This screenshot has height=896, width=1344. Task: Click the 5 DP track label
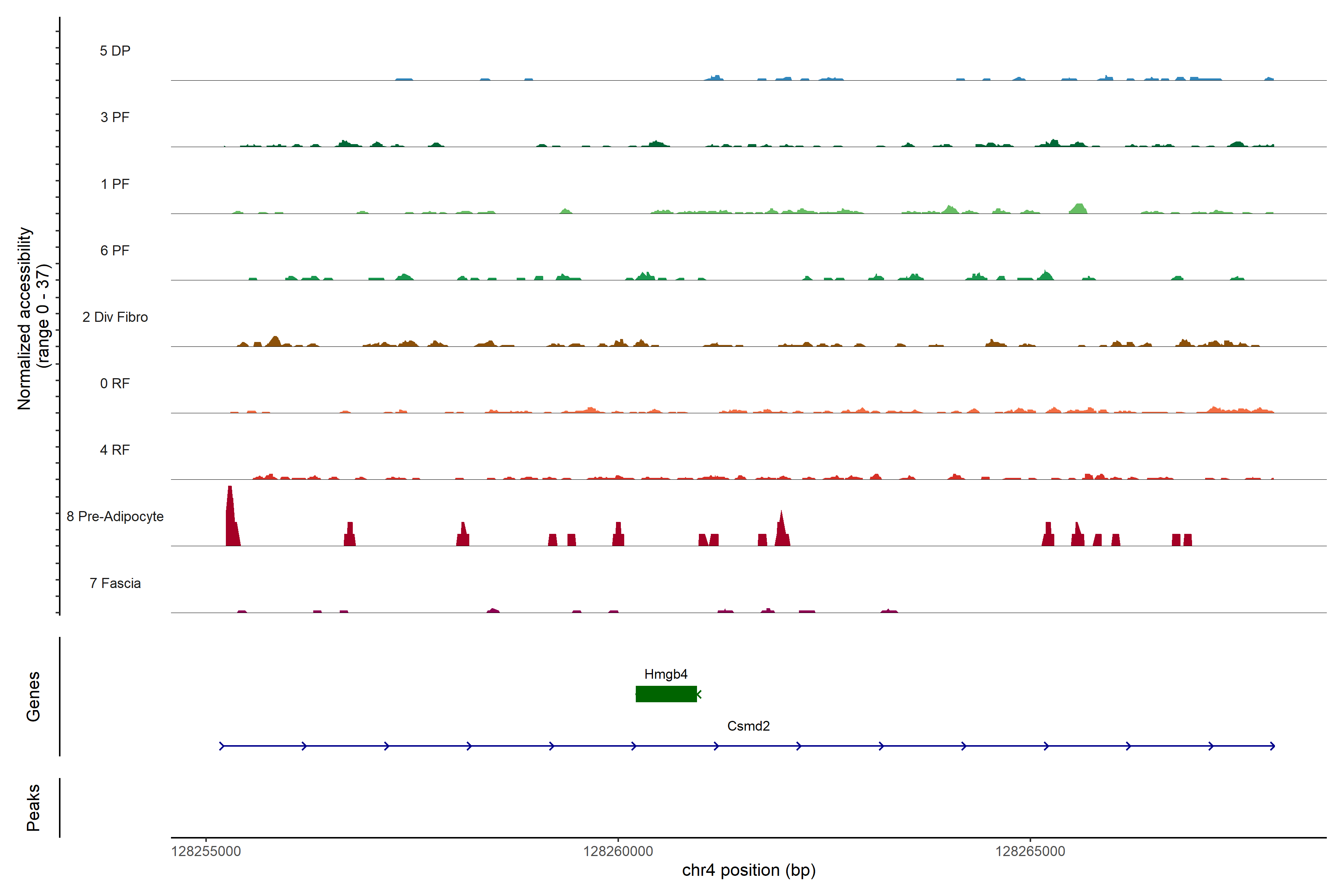click(115, 51)
